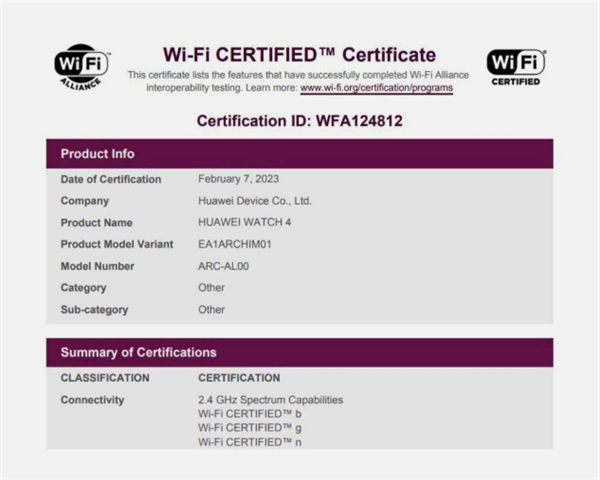600x480 pixels.
Task: Select 2.4 GHz Spectrum Capabilities entry
Action: click(271, 400)
